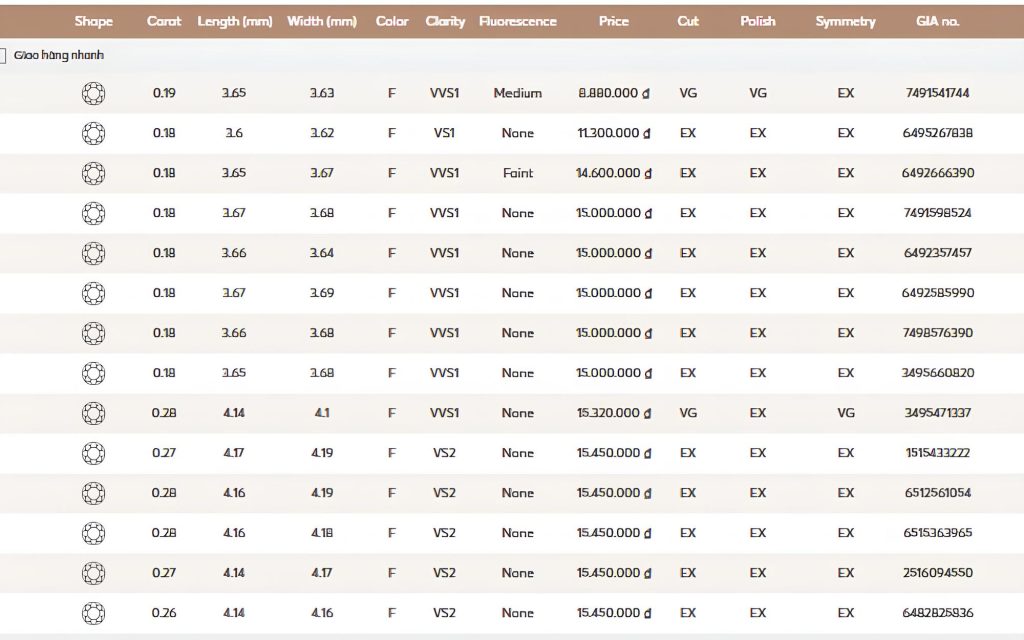Screen dimensions: 1024x640
Task: Open GIA number 1515433222
Action: click(x=938, y=453)
